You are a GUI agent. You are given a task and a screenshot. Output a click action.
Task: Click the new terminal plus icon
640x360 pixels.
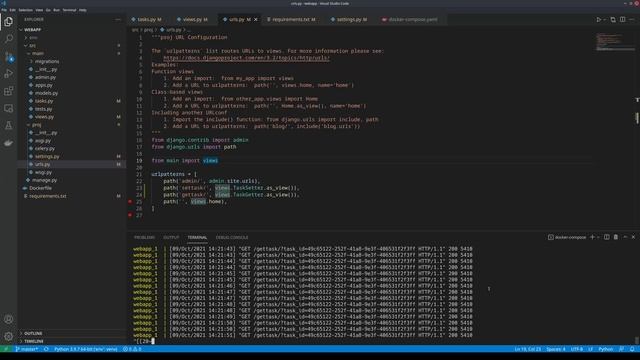click(592, 237)
